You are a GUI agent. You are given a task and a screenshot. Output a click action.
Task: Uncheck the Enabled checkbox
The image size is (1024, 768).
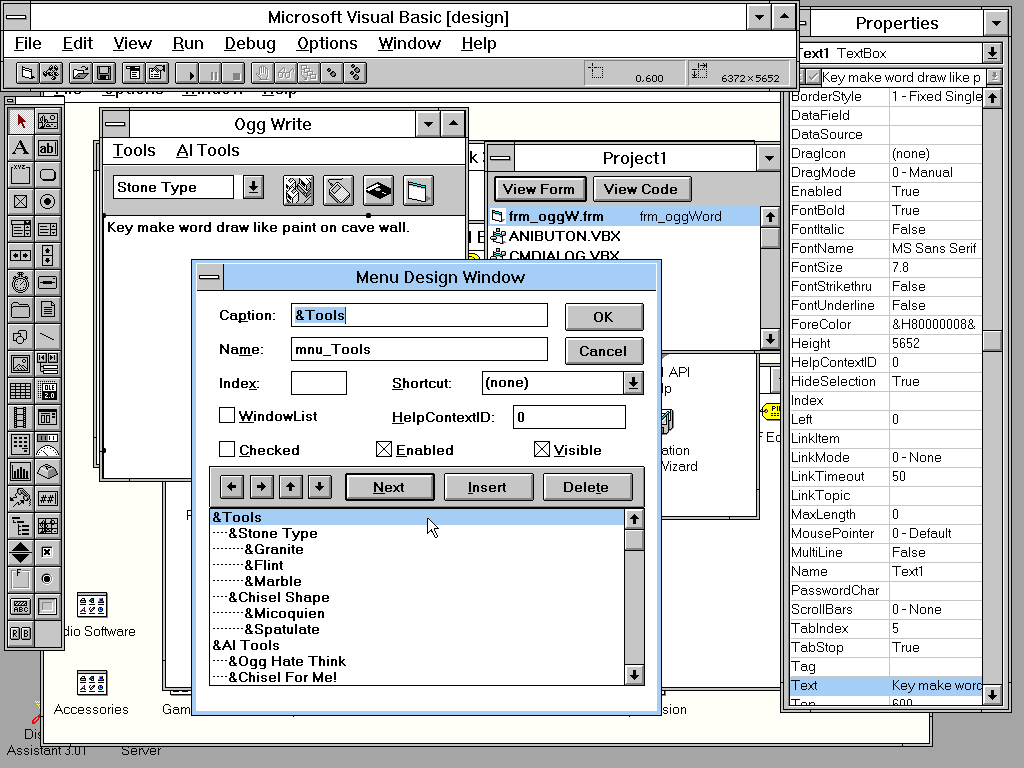click(x=384, y=449)
